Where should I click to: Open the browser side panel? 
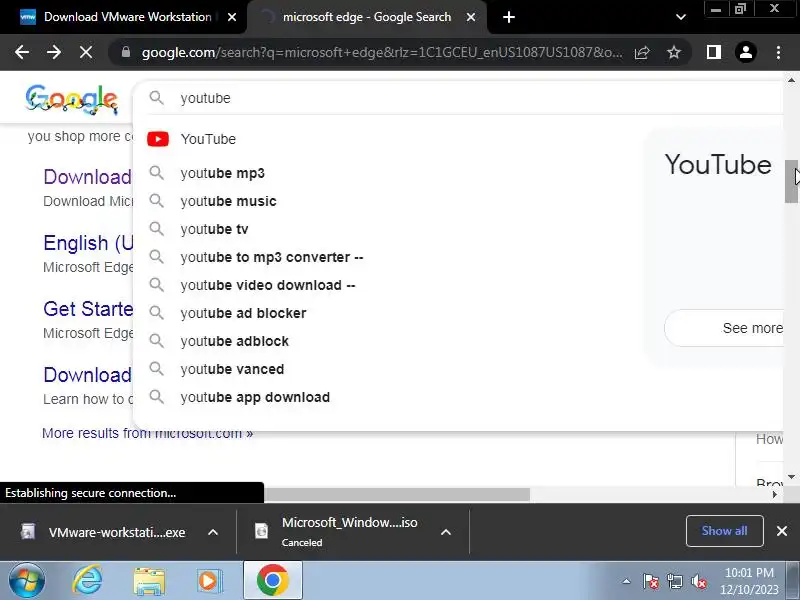pyautogui.click(x=714, y=52)
